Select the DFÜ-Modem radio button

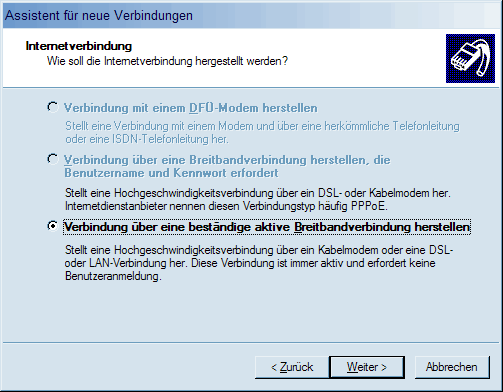click(x=52, y=107)
